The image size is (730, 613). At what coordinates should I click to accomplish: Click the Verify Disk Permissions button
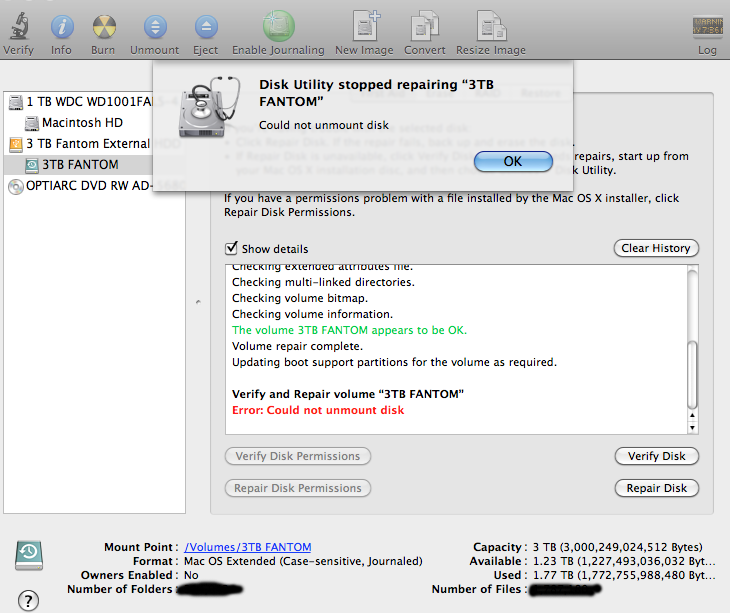click(x=297, y=456)
